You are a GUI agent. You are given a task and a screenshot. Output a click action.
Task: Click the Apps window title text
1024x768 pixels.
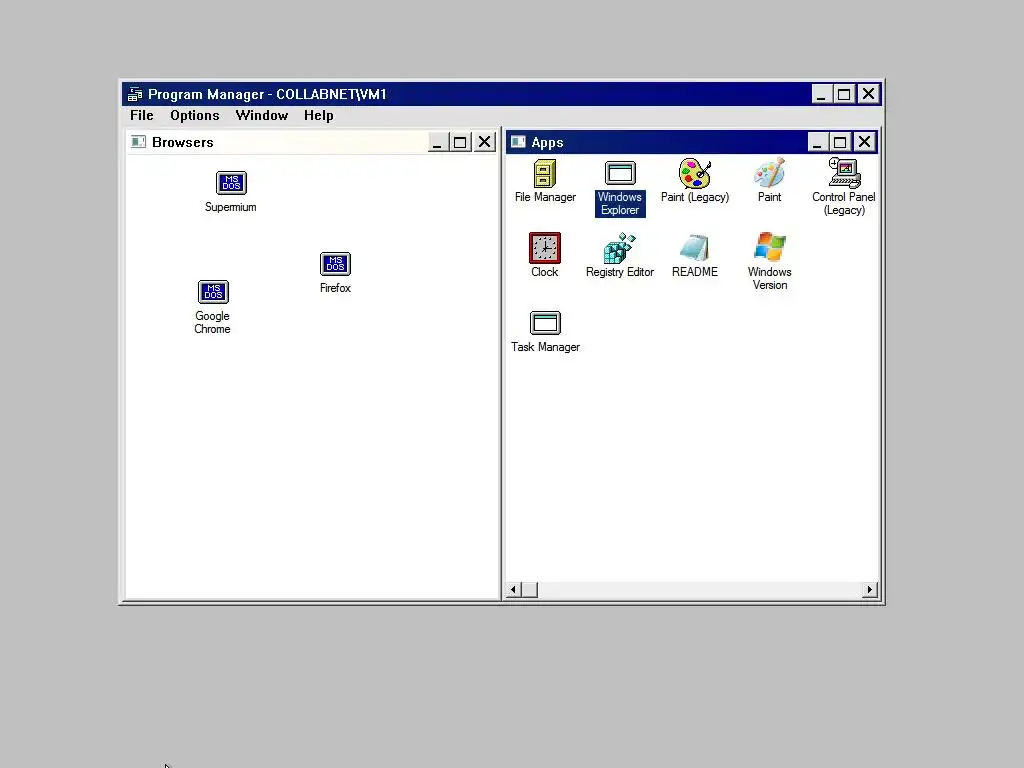pyautogui.click(x=547, y=142)
